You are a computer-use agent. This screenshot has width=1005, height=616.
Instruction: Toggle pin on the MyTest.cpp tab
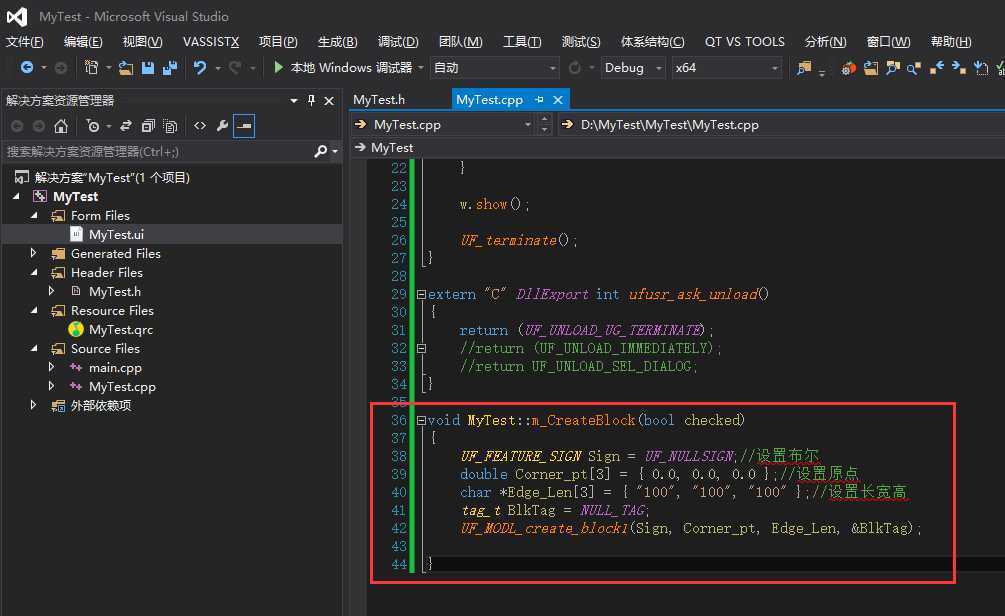pos(539,99)
